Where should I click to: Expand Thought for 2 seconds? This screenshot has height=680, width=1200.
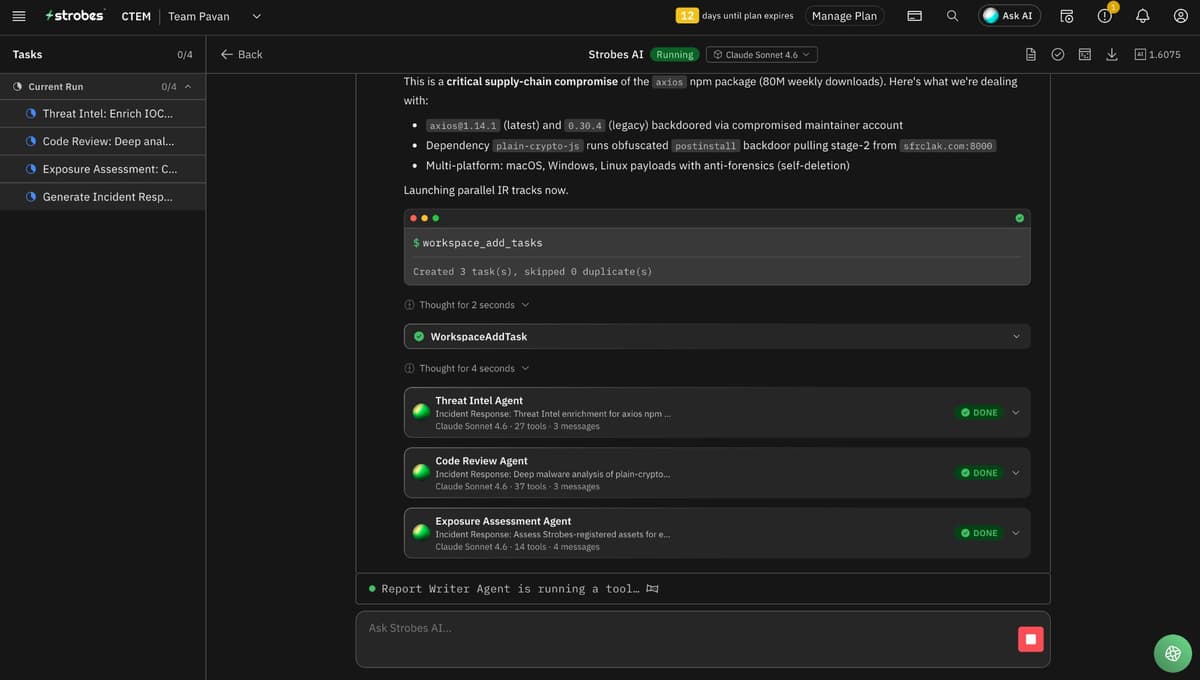pyautogui.click(x=467, y=305)
